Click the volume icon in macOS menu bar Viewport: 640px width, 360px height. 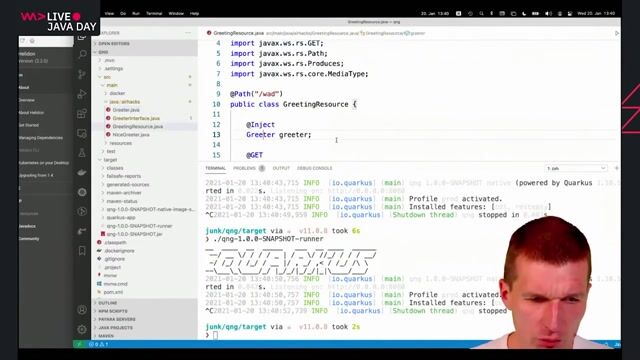(548, 13)
